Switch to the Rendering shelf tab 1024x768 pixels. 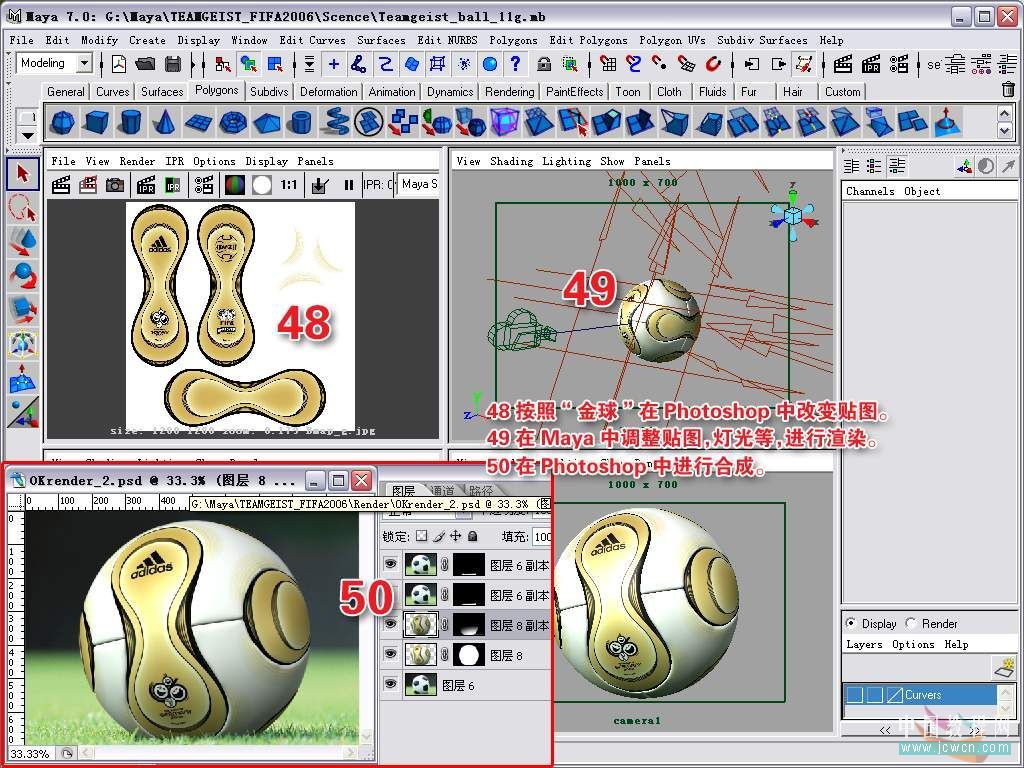coord(509,91)
